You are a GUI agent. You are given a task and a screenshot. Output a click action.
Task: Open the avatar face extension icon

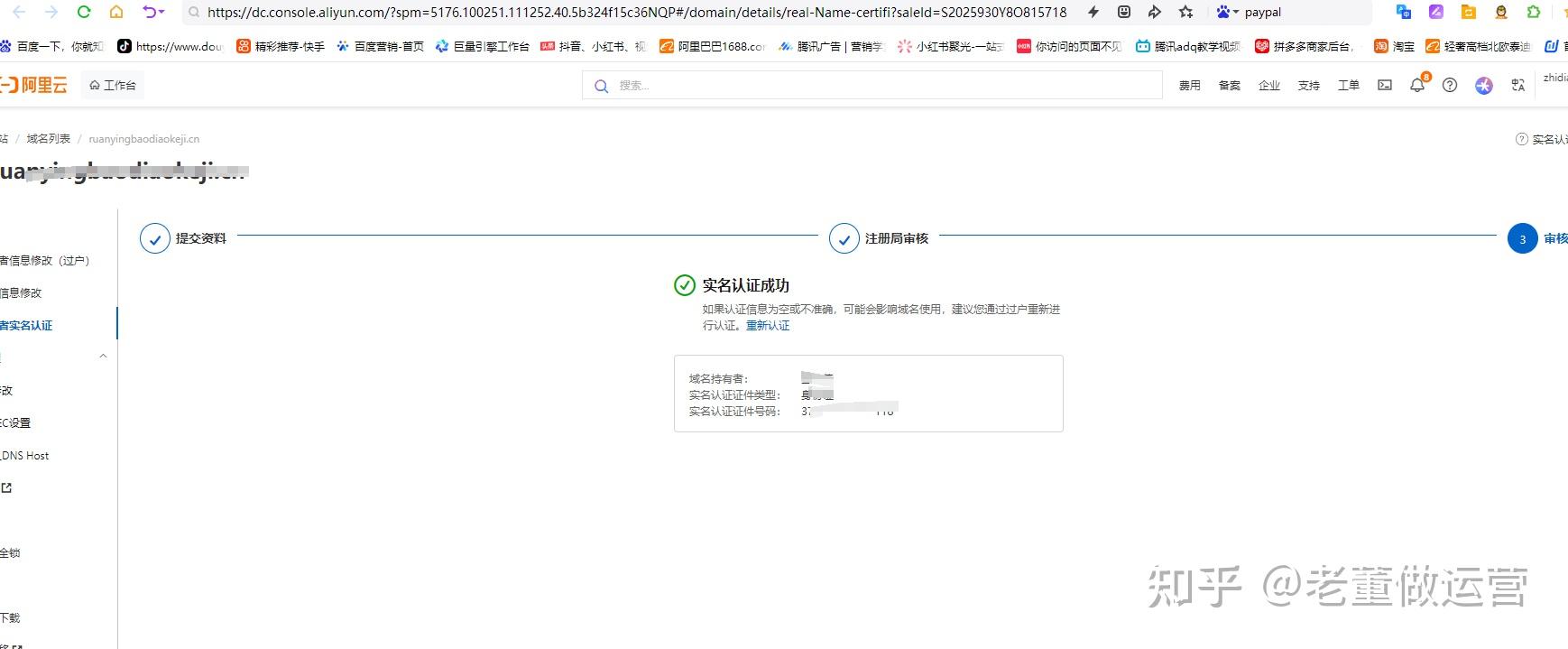(x=1501, y=12)
